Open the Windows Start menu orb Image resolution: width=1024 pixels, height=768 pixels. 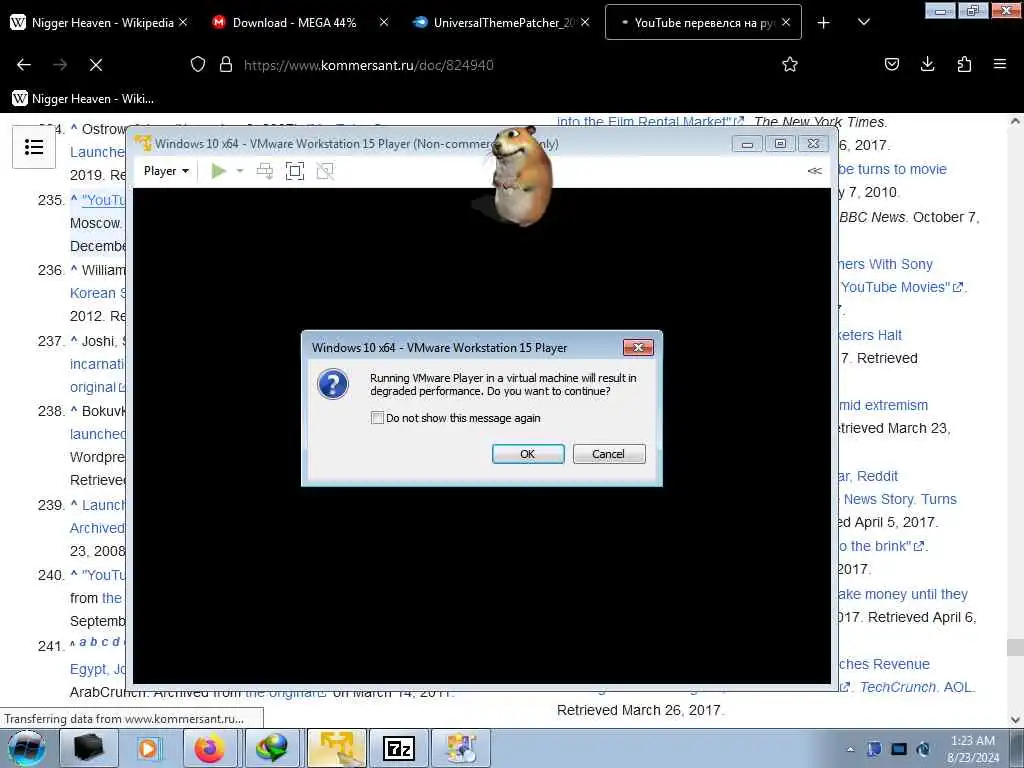coord(26,748)
